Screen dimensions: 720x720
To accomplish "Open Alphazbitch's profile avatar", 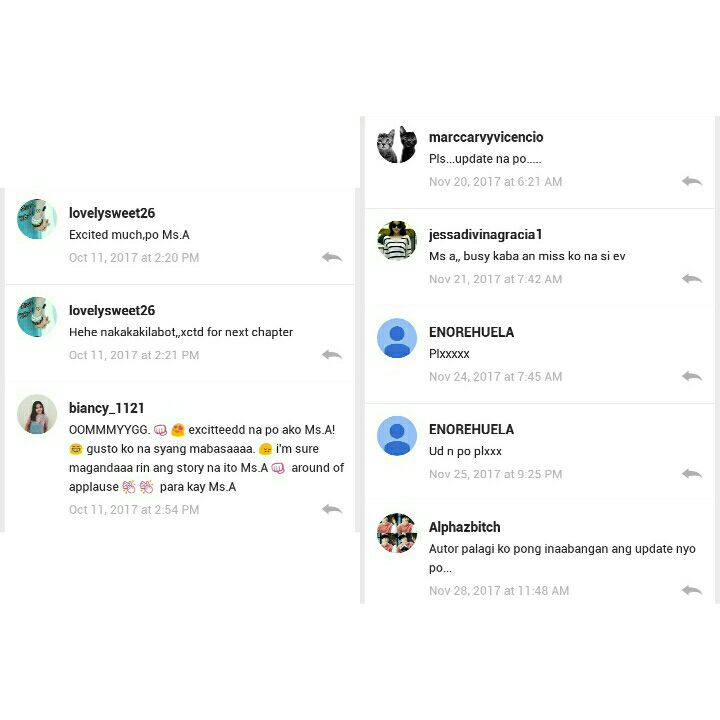I will click(x=397, y=533).
